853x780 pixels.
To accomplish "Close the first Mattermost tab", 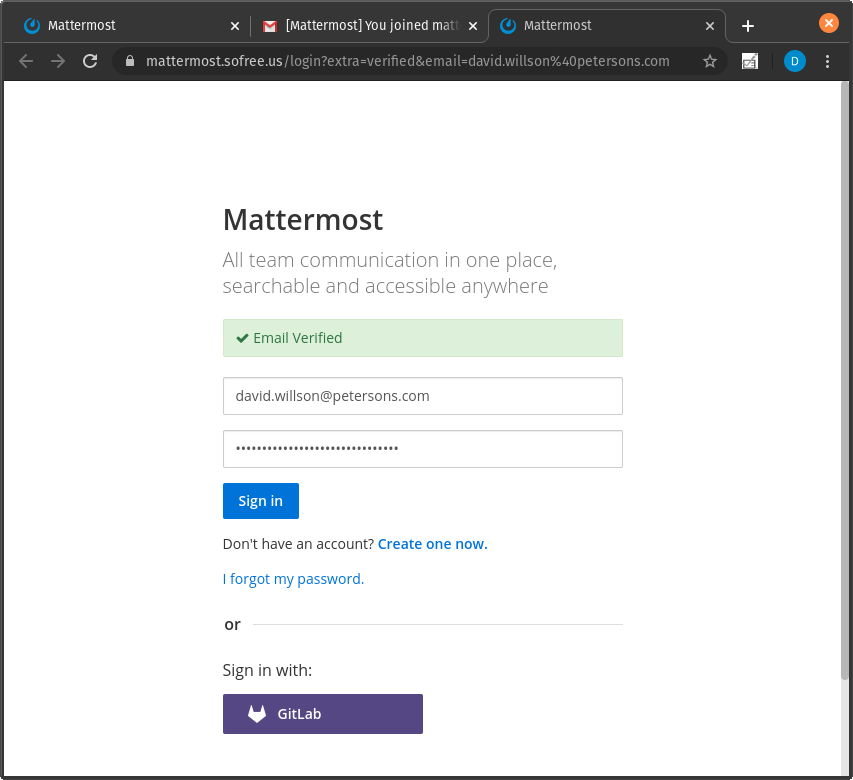I will pyautogui.click(x=234, y=26).
